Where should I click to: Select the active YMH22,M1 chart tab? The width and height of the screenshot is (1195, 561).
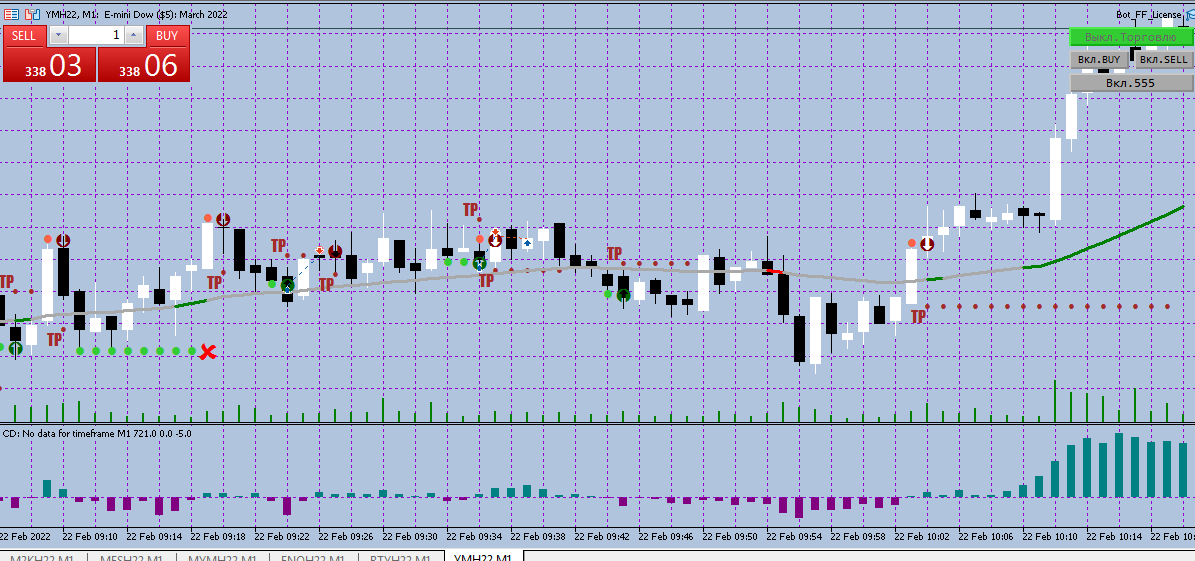(483, 556)
